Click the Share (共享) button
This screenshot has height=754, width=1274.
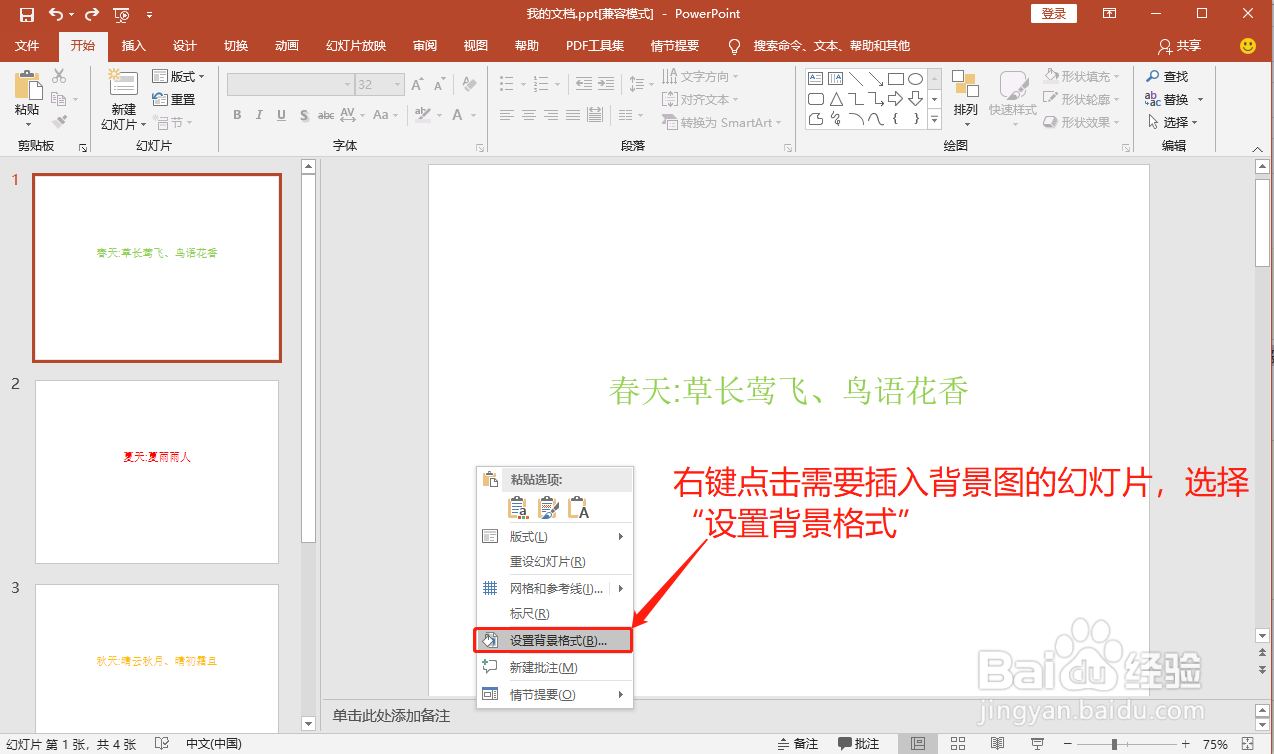coord(1180,46)
